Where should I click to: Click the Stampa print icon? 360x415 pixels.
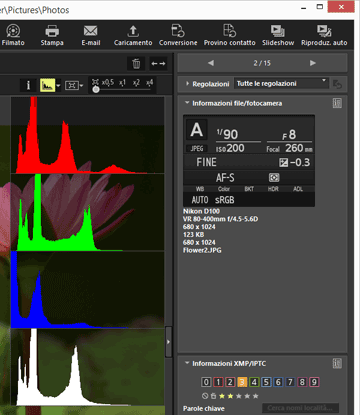[x=52, y=35]
